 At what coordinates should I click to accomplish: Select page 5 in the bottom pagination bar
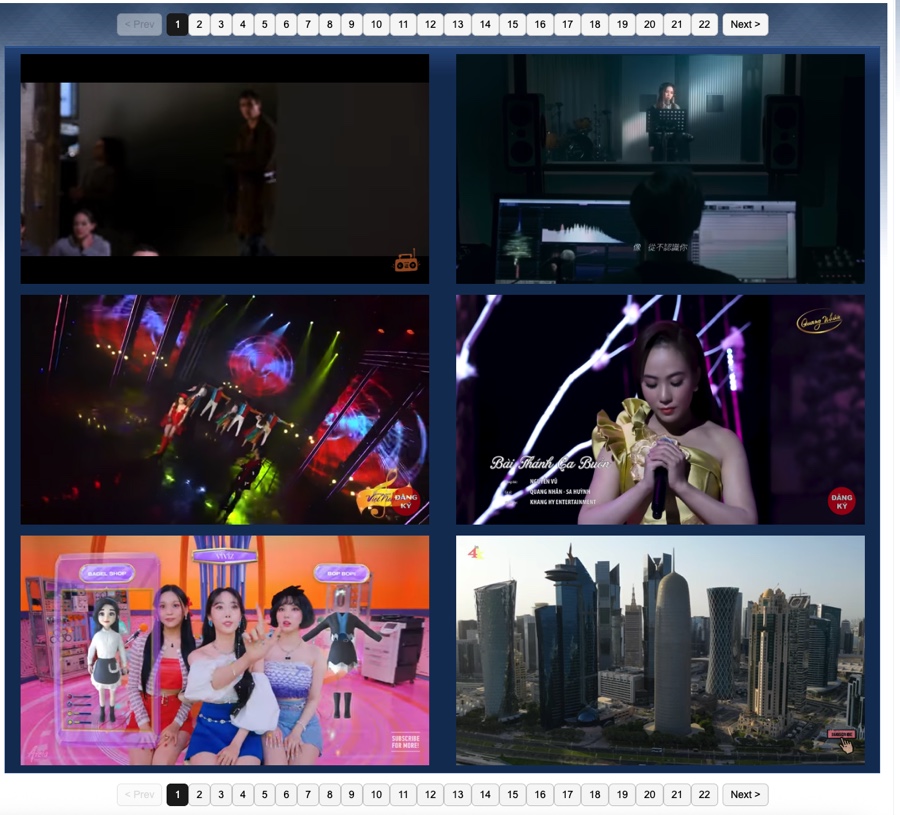click(x=264, y=795)
